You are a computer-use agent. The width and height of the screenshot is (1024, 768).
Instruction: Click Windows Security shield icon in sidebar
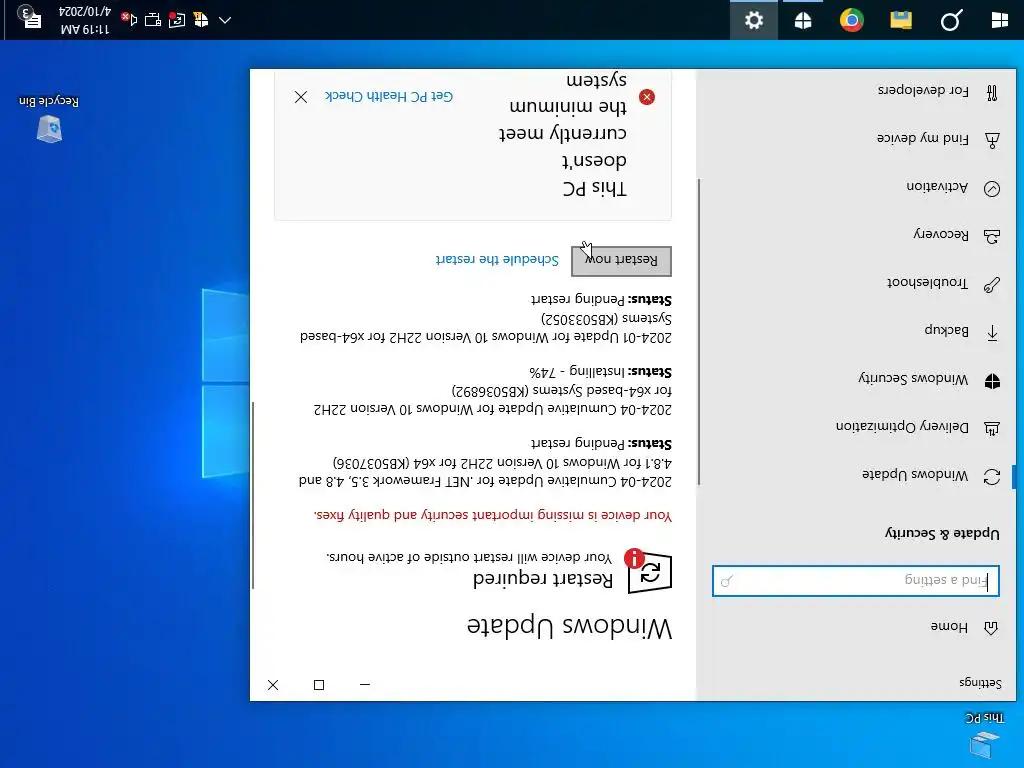(992, 381)
